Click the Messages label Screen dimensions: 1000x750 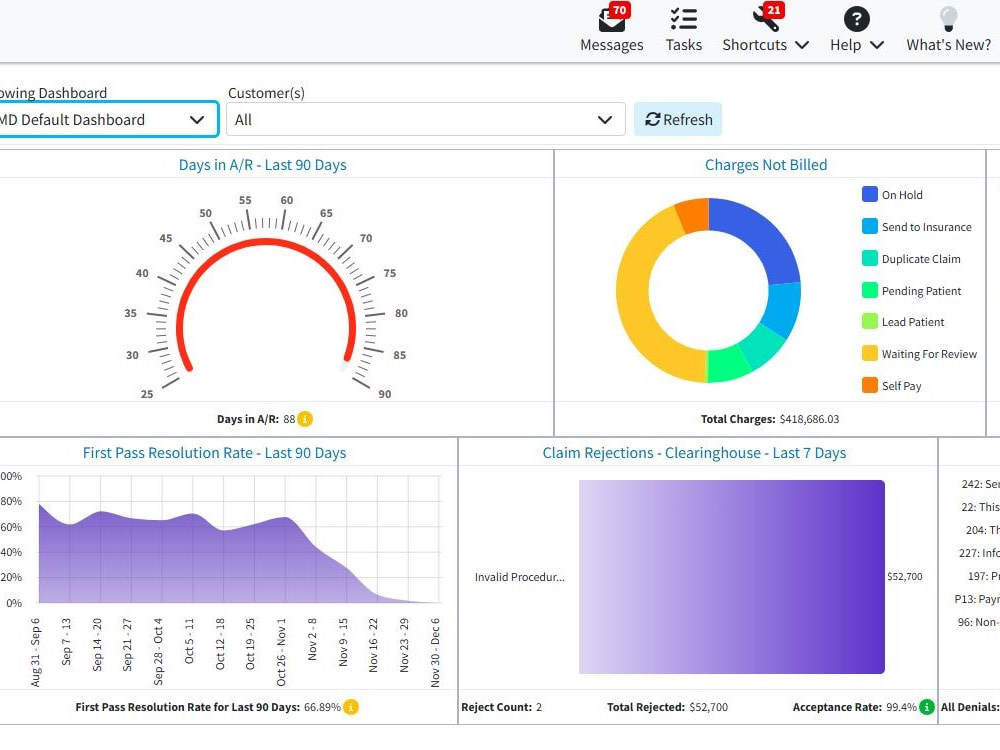pyautogui.click(x=612, y=45)
